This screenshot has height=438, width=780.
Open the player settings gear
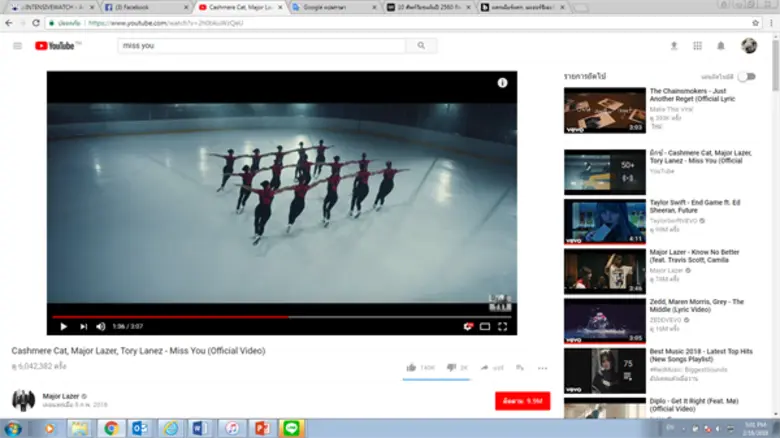468,327
